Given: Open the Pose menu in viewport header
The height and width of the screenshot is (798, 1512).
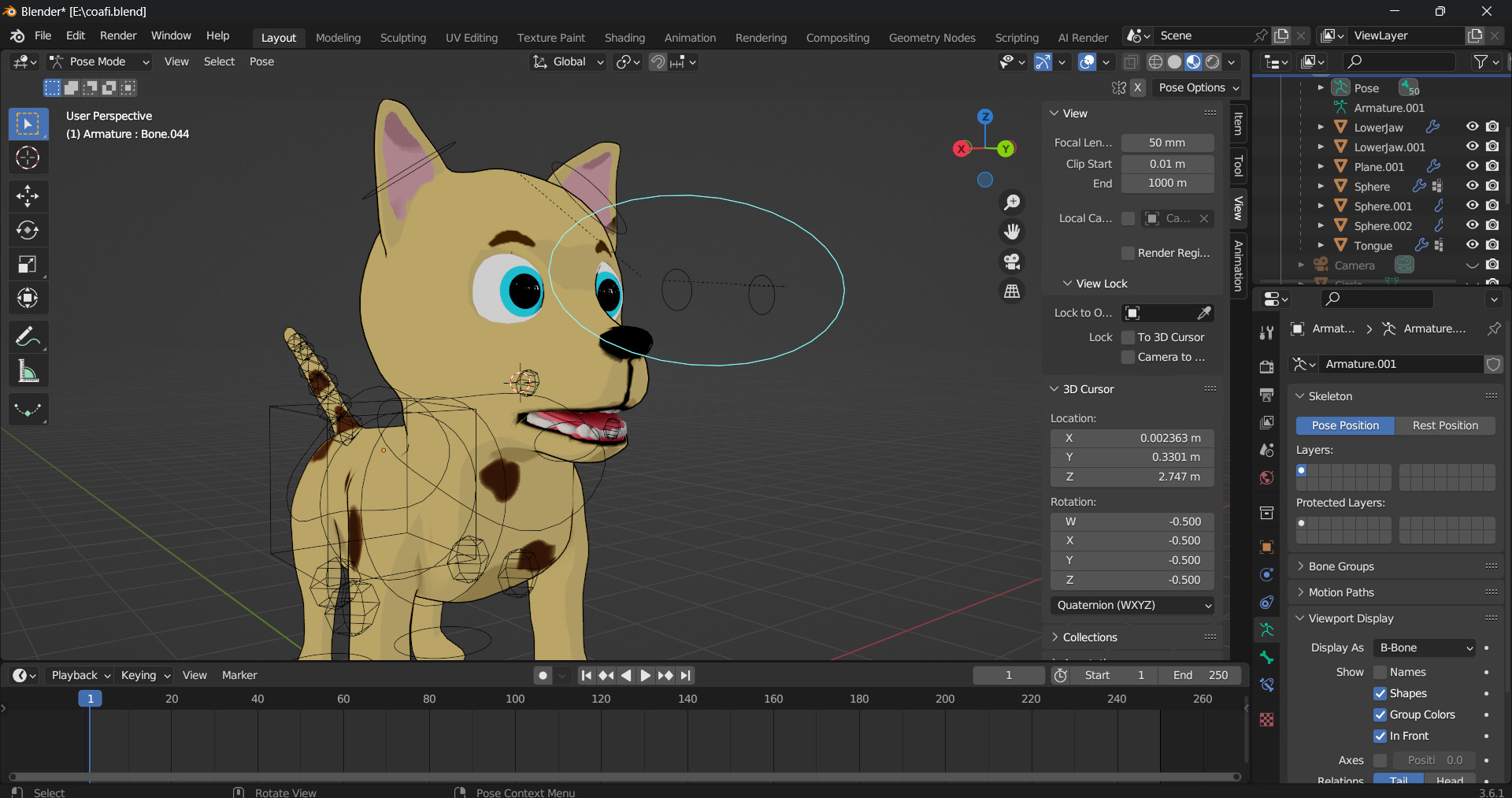Looking at the screenshot, I should (261, 61).
